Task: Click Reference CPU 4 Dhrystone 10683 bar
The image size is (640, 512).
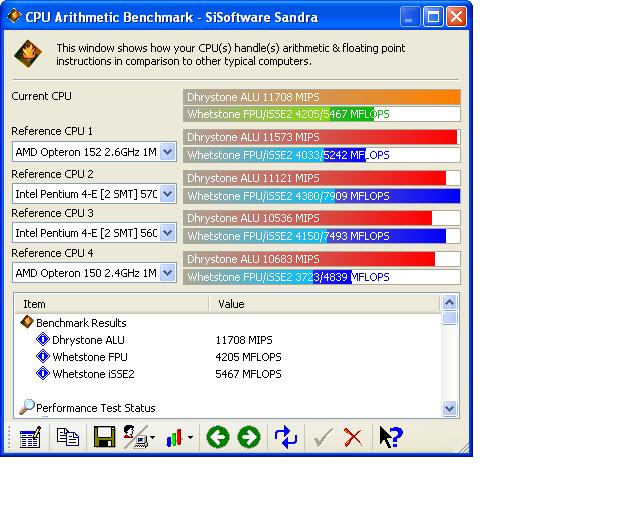Action: tap(322, 259)
